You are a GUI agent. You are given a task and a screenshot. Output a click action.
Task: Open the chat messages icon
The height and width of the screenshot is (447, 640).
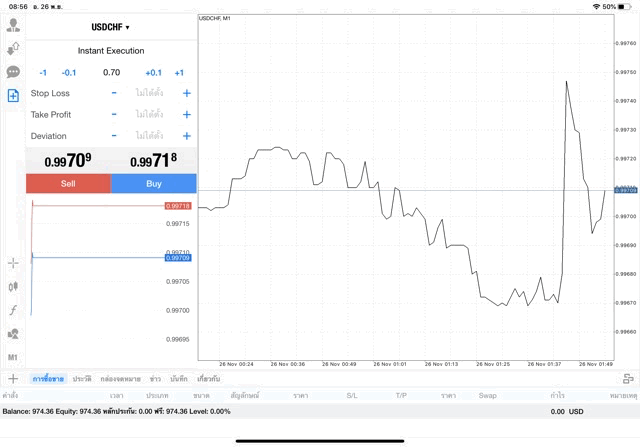click(13, 72)
